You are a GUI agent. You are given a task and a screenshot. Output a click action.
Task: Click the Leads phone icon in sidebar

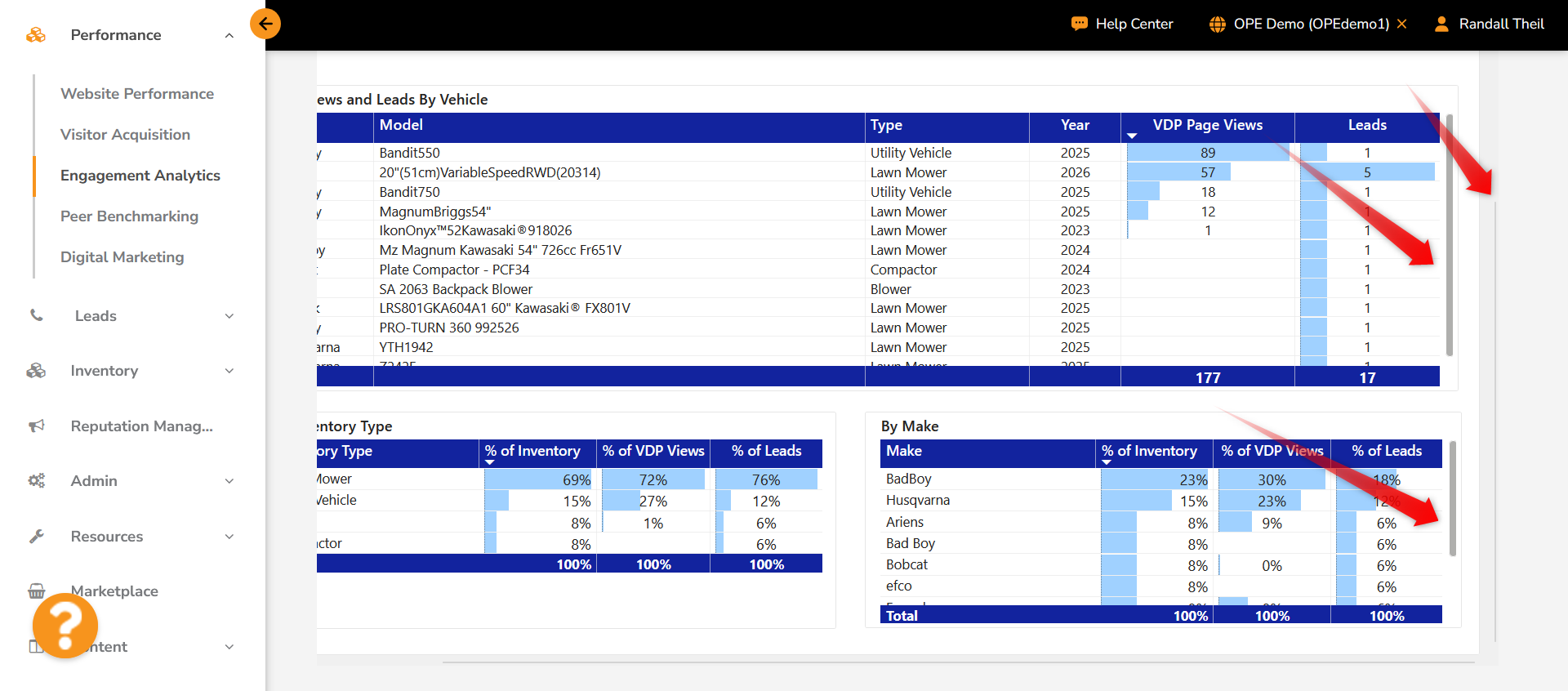[x=37, y=315]
